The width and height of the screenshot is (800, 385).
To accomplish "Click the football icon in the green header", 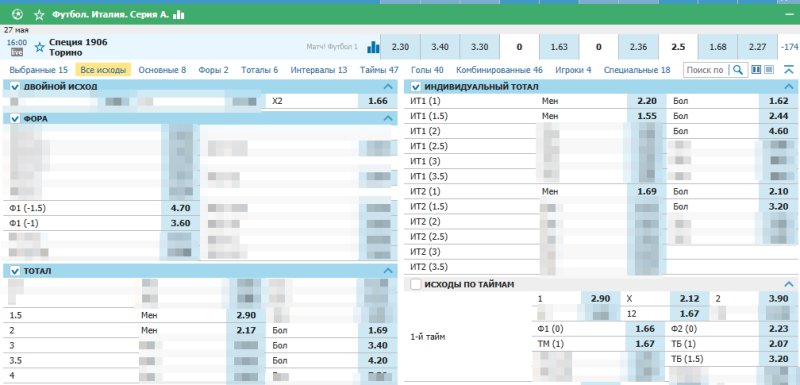I will click(x=17, y=14).
